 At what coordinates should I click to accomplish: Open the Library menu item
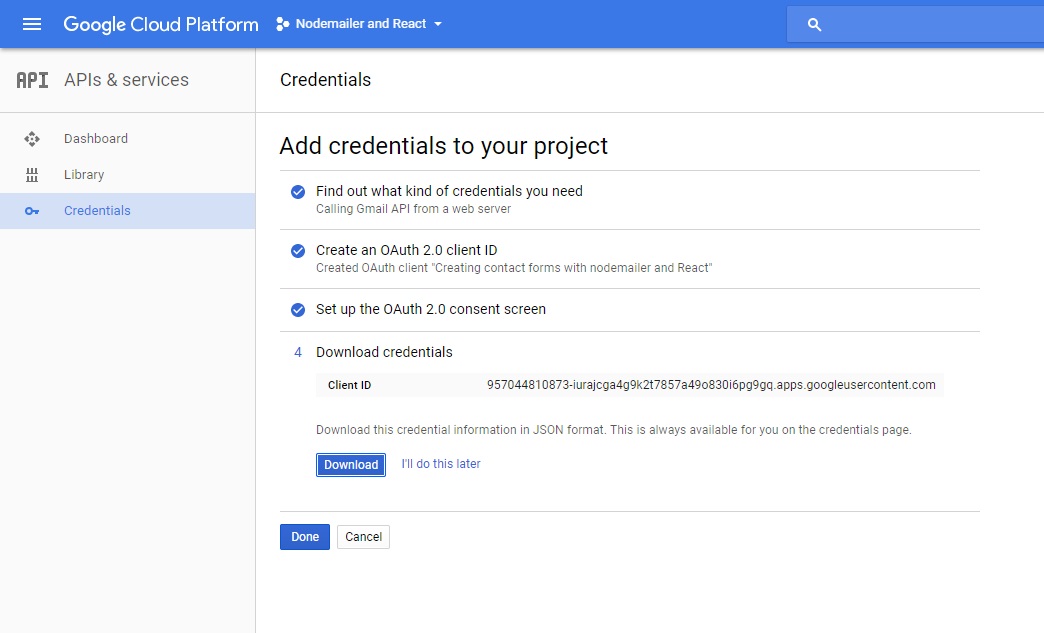coord(84,175)
